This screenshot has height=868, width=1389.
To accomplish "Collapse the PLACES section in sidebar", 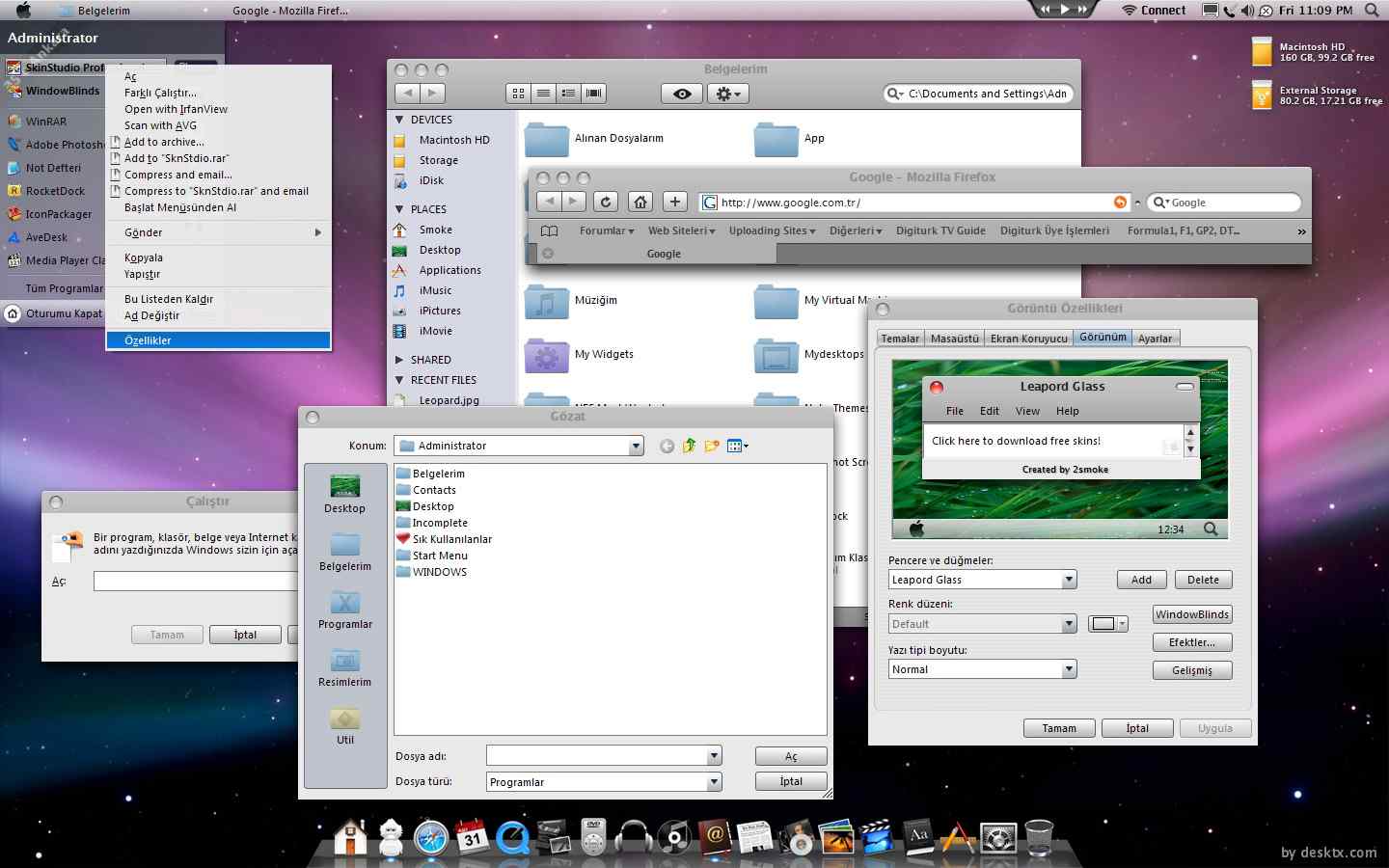I will point(400,209).
